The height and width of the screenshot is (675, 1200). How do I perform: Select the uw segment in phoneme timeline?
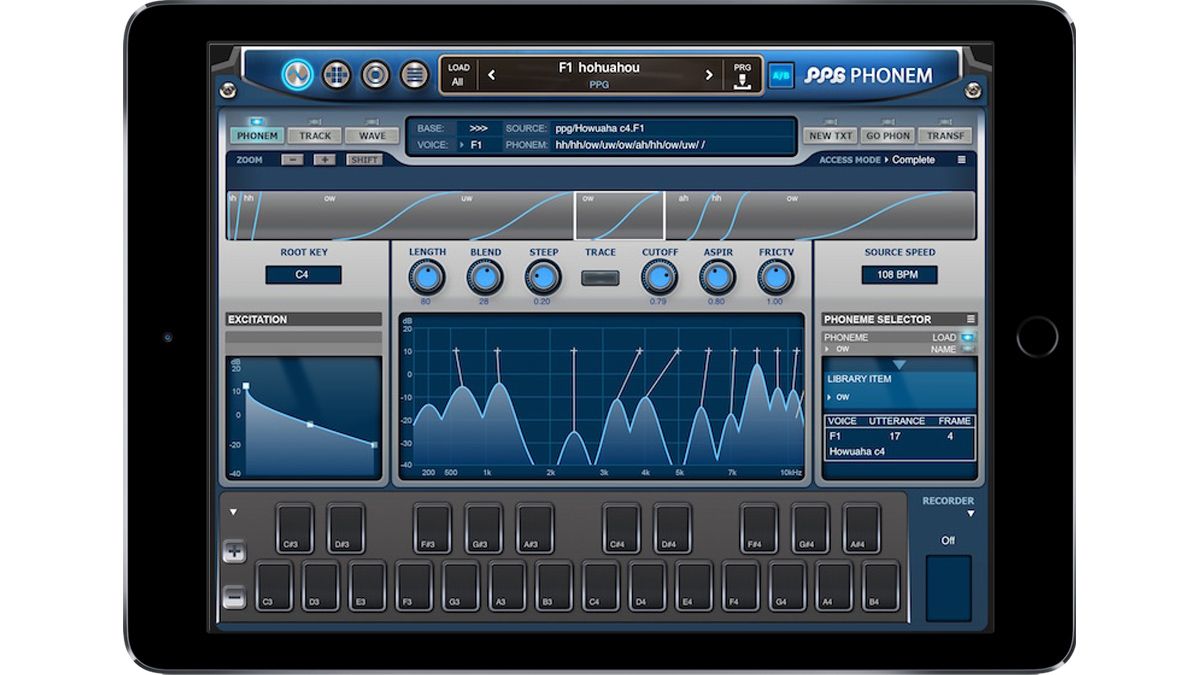click(467, 198)
